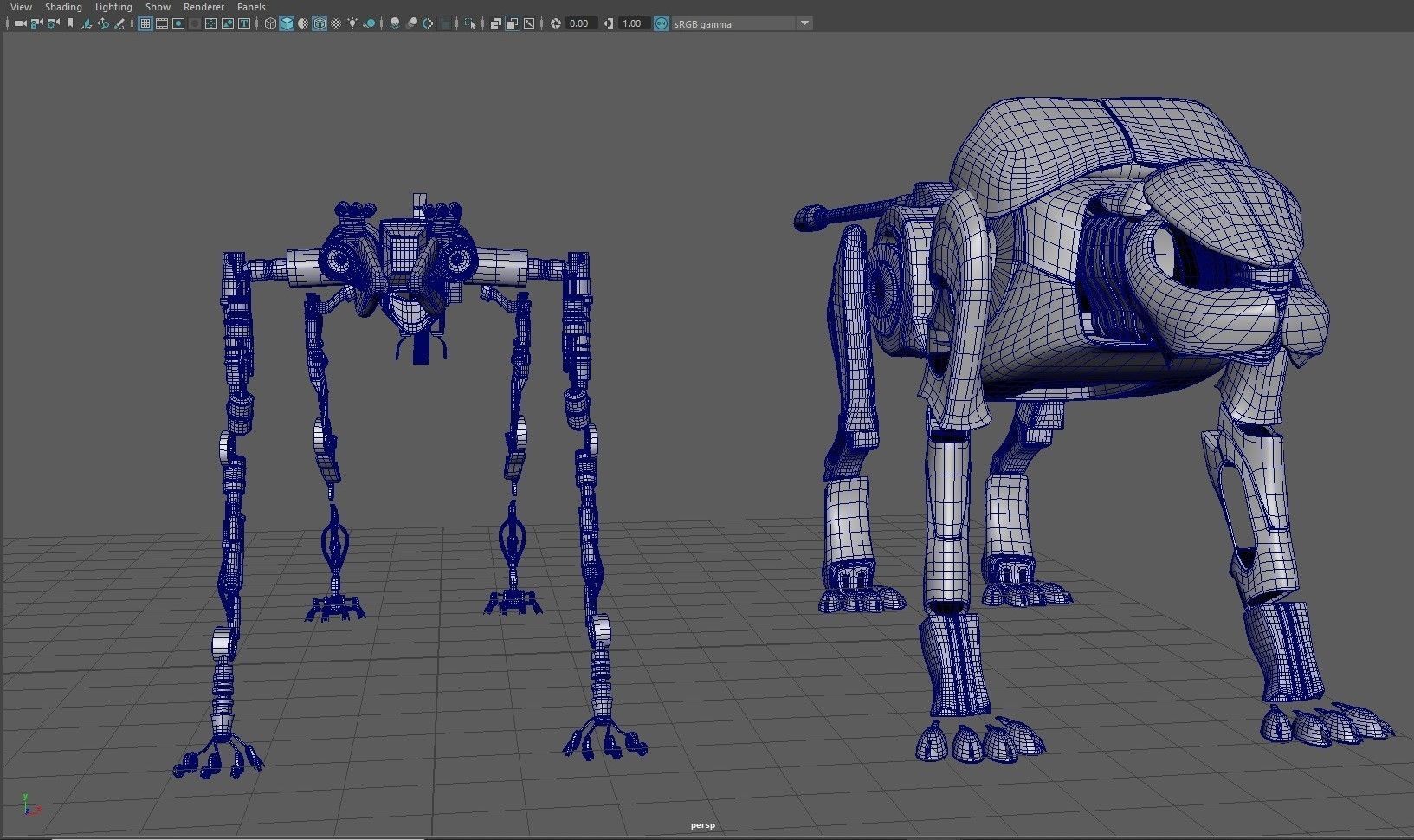Viewport: 1414px width, 840px height.
Task: Toggle the Safe Action display
Action: [x=228, y=23]
